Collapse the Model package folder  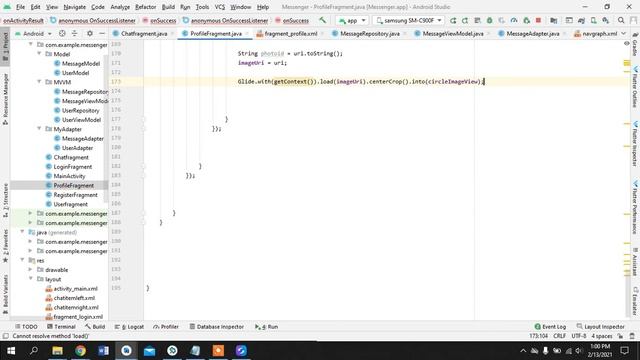39,54
